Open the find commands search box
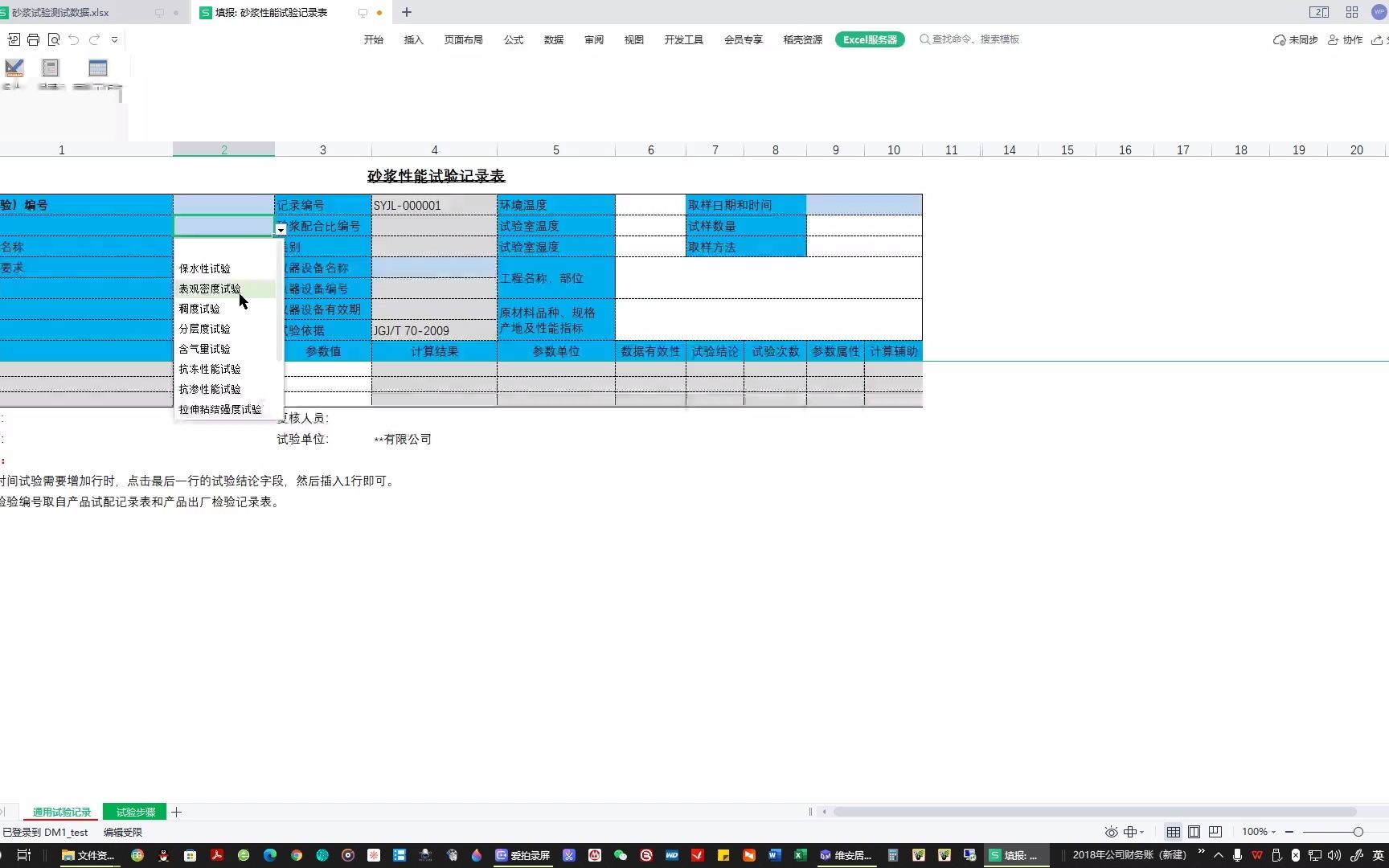This screenshot has width=1389, height=868. [969, 39]
